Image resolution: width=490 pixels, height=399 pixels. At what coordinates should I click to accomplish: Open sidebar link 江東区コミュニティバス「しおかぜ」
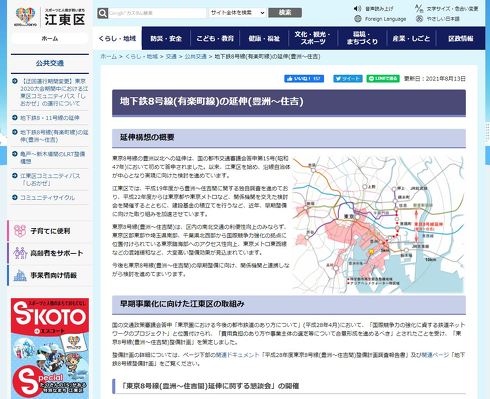tap(50, 179)
